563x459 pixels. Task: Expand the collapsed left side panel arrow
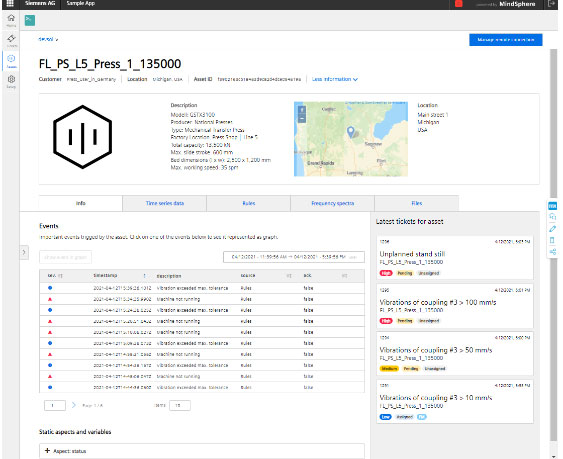[x=24, y=252]
